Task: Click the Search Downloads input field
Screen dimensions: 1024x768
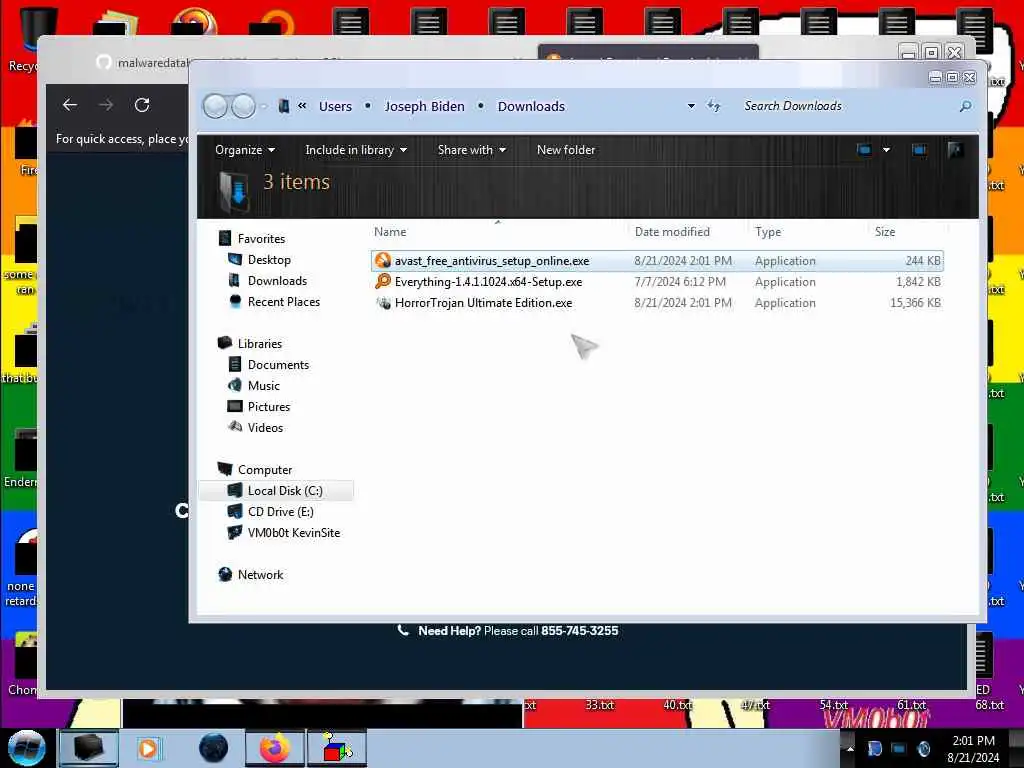Action: [847, 106]
